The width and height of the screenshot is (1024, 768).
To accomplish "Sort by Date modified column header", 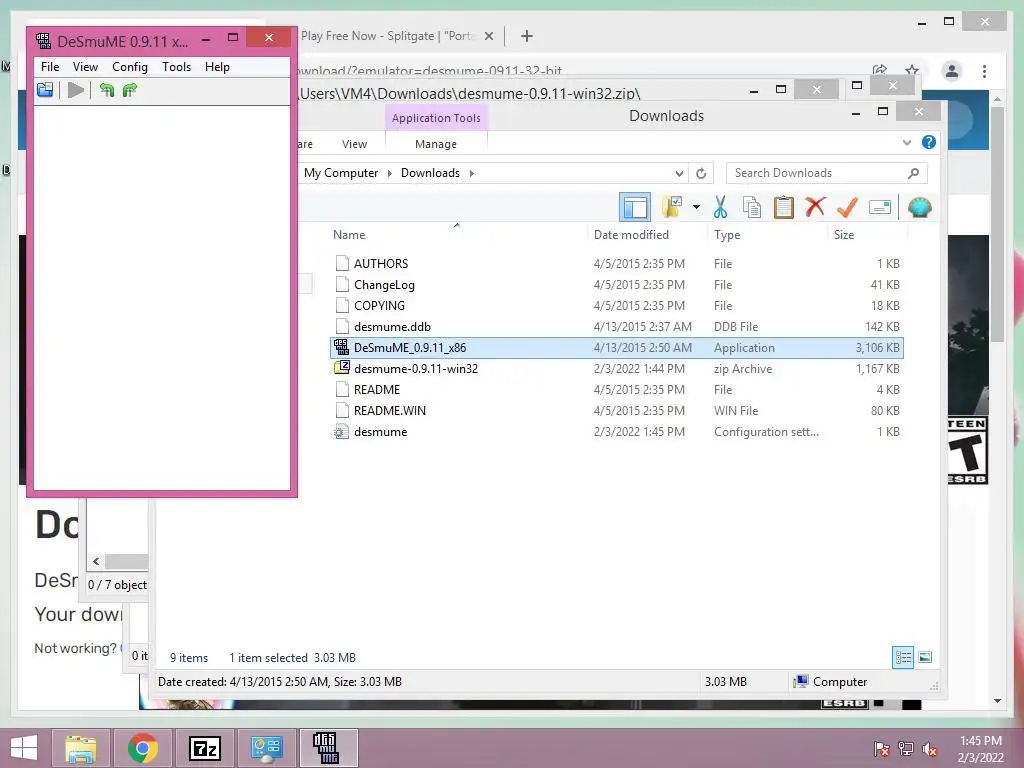I will 631,234.
